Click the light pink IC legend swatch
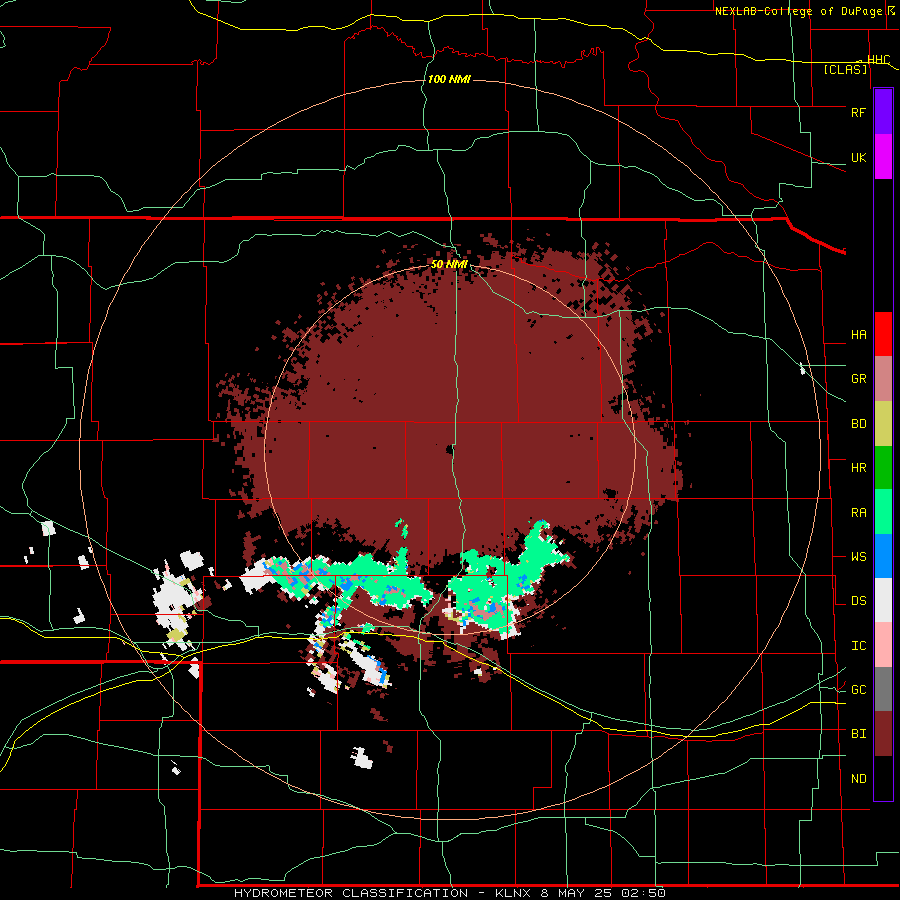 883,645
